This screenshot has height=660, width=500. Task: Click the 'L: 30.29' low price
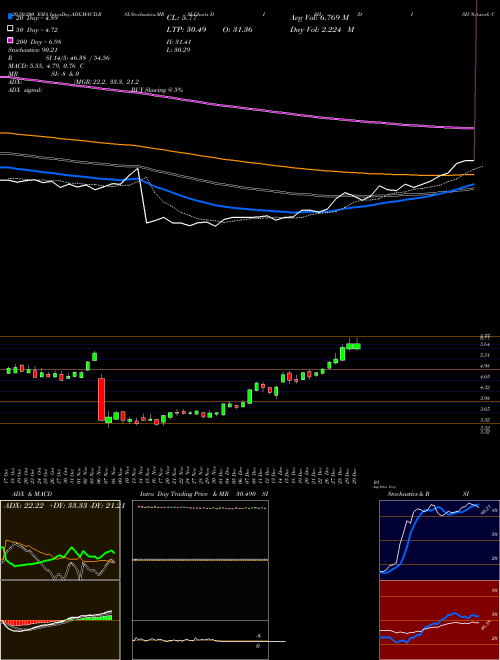click(x=179, y=50)
